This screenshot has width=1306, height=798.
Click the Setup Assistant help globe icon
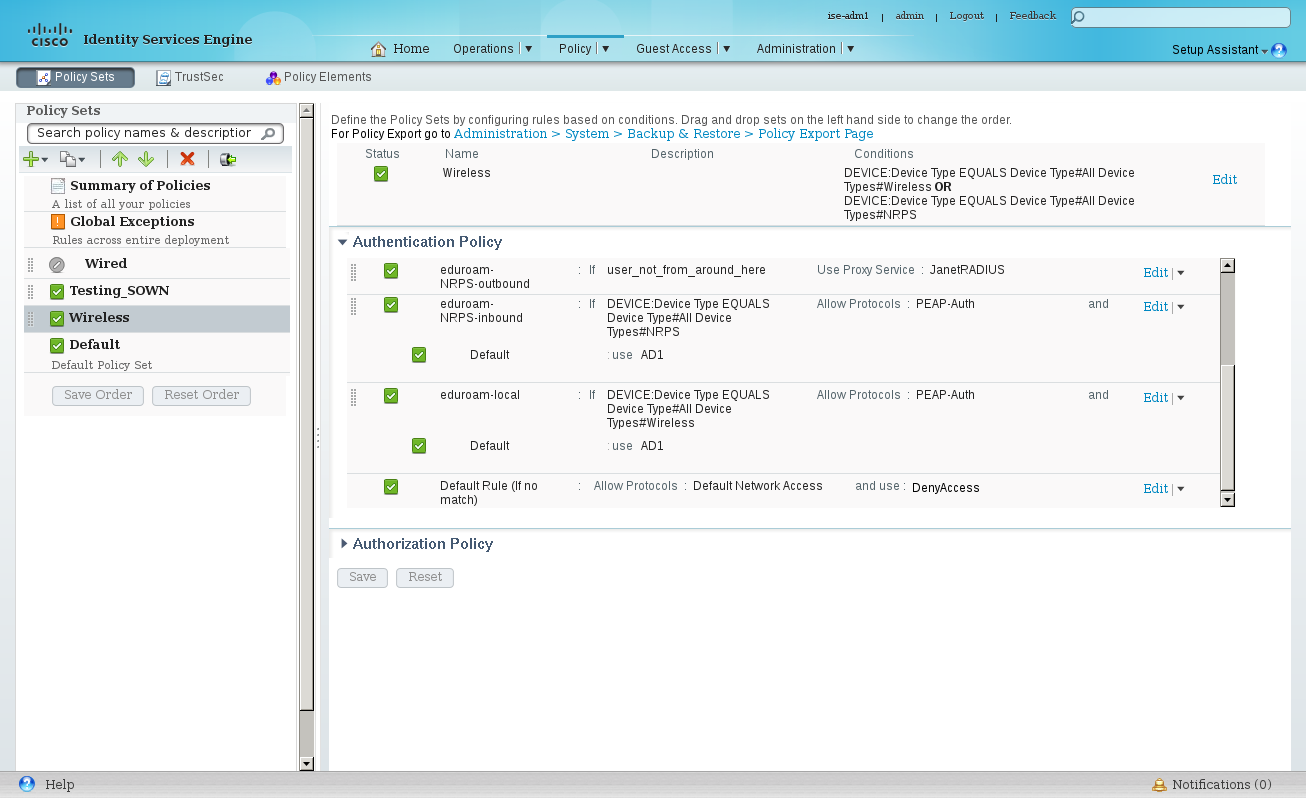(1279, 50)
